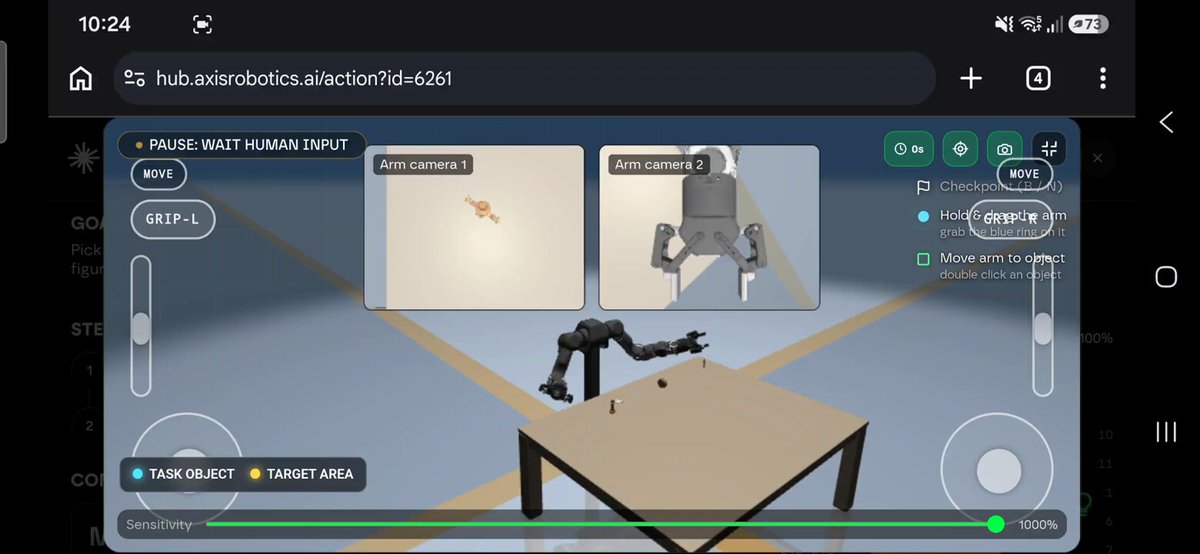Take a snapshot with camera icon
The width and height of the screenshot is (1200, 554).
click(x=1004, y=149)
